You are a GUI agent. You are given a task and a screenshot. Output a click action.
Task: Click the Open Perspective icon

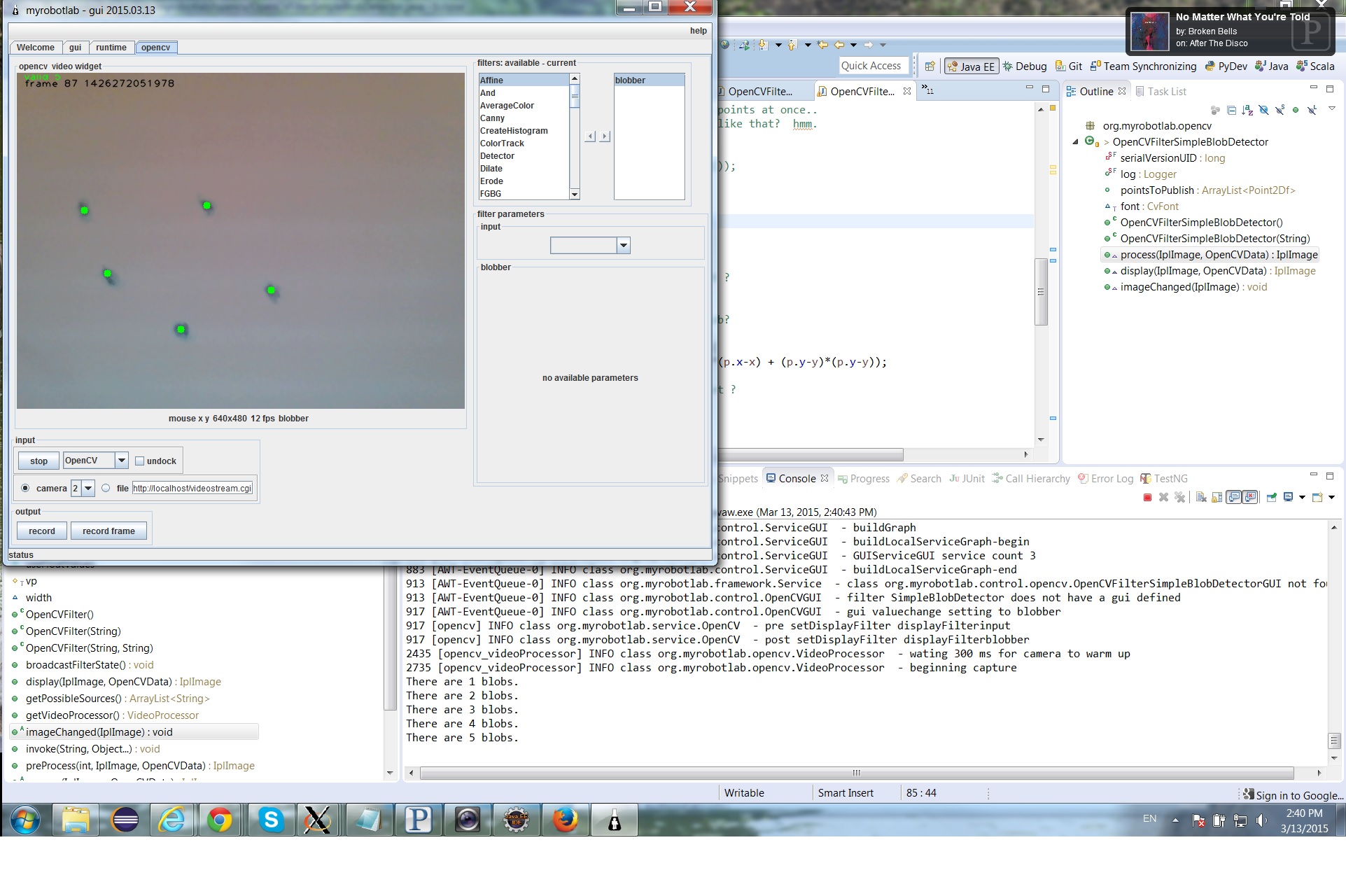(930, 66)
